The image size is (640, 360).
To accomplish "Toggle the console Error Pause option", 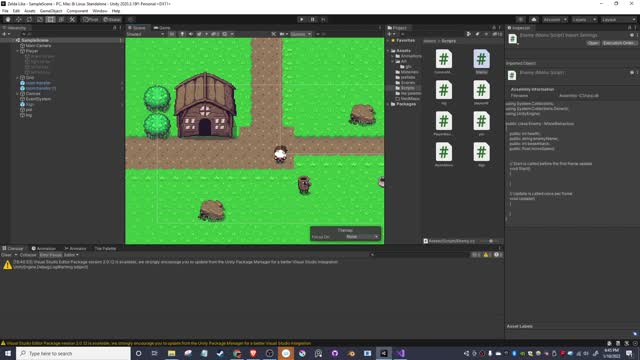I will pos(51,255).
